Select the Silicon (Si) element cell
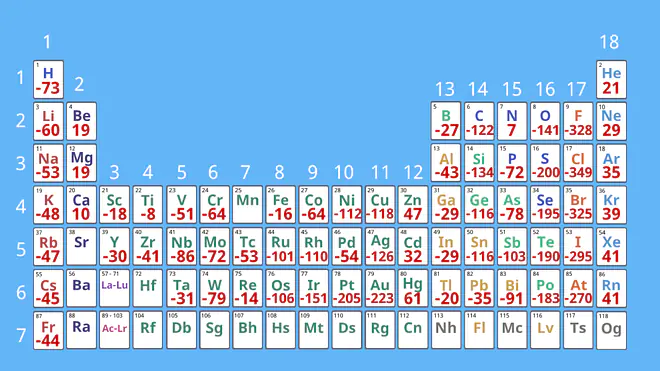The width and height of the screenshot is (660, 371). coord(479,163)
